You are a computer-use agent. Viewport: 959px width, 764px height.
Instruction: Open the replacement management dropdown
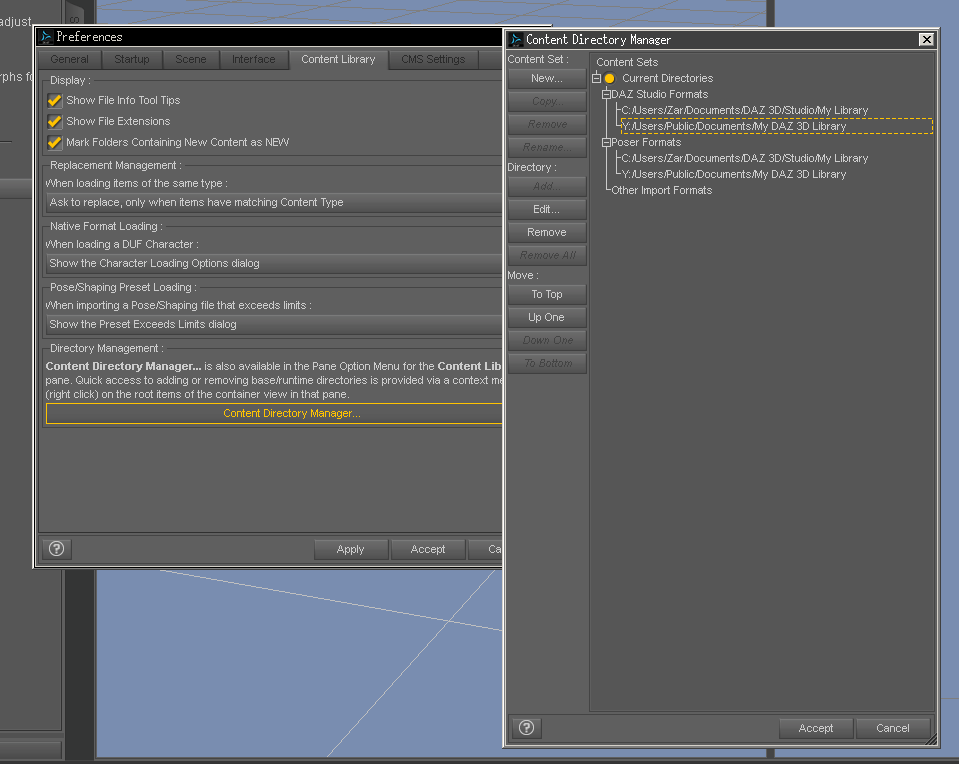pos(274,202)
